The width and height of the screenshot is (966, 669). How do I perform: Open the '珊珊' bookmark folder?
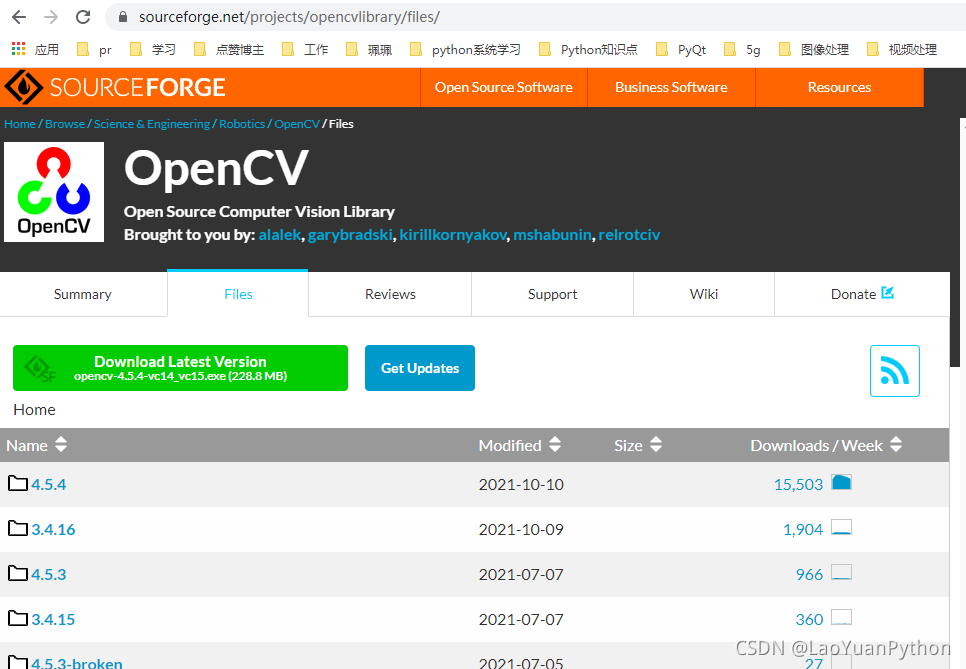coord(369,49)
